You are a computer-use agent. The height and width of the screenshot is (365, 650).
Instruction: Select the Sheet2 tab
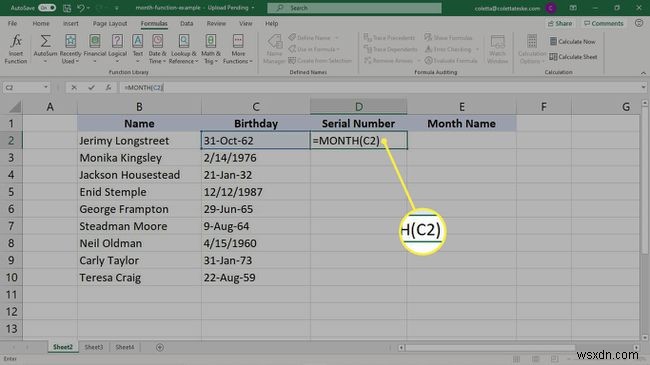[63, 347]
